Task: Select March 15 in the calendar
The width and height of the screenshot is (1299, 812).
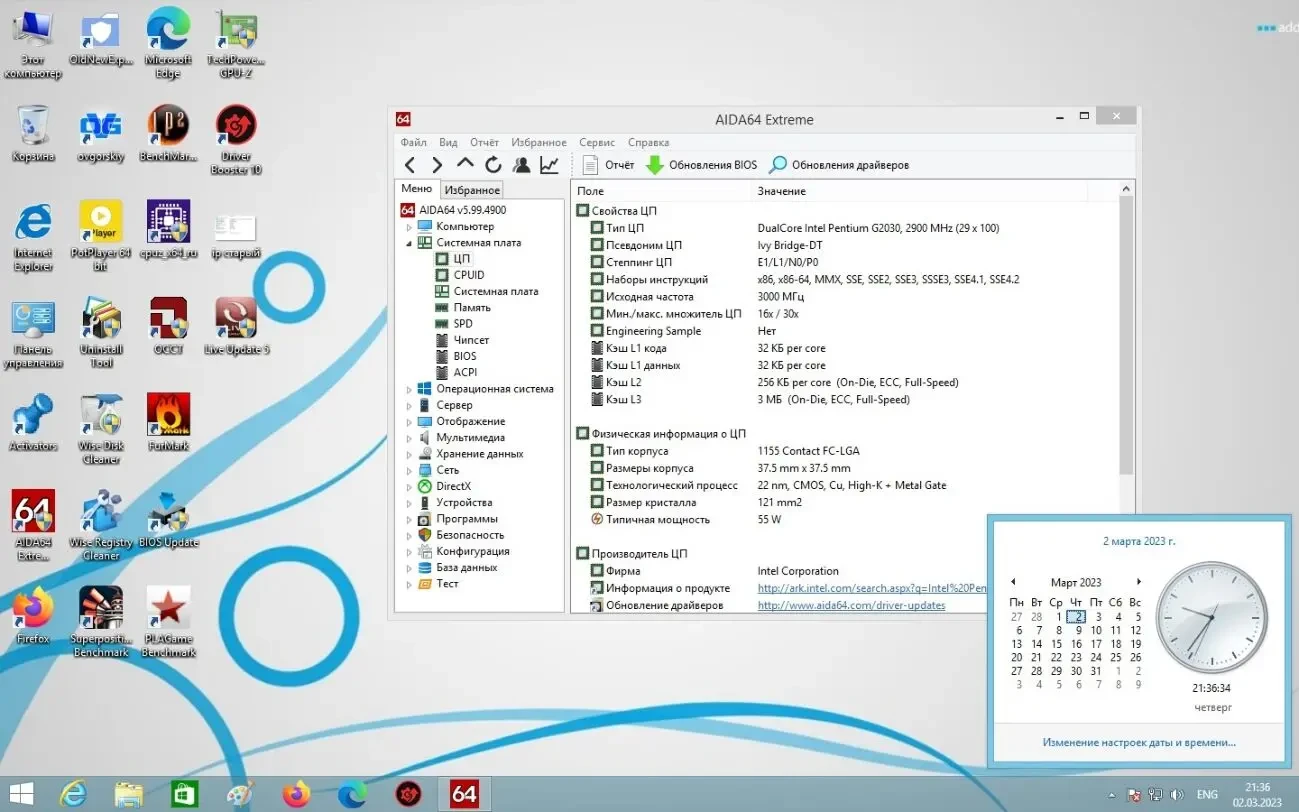Action: click(1056, 643)
